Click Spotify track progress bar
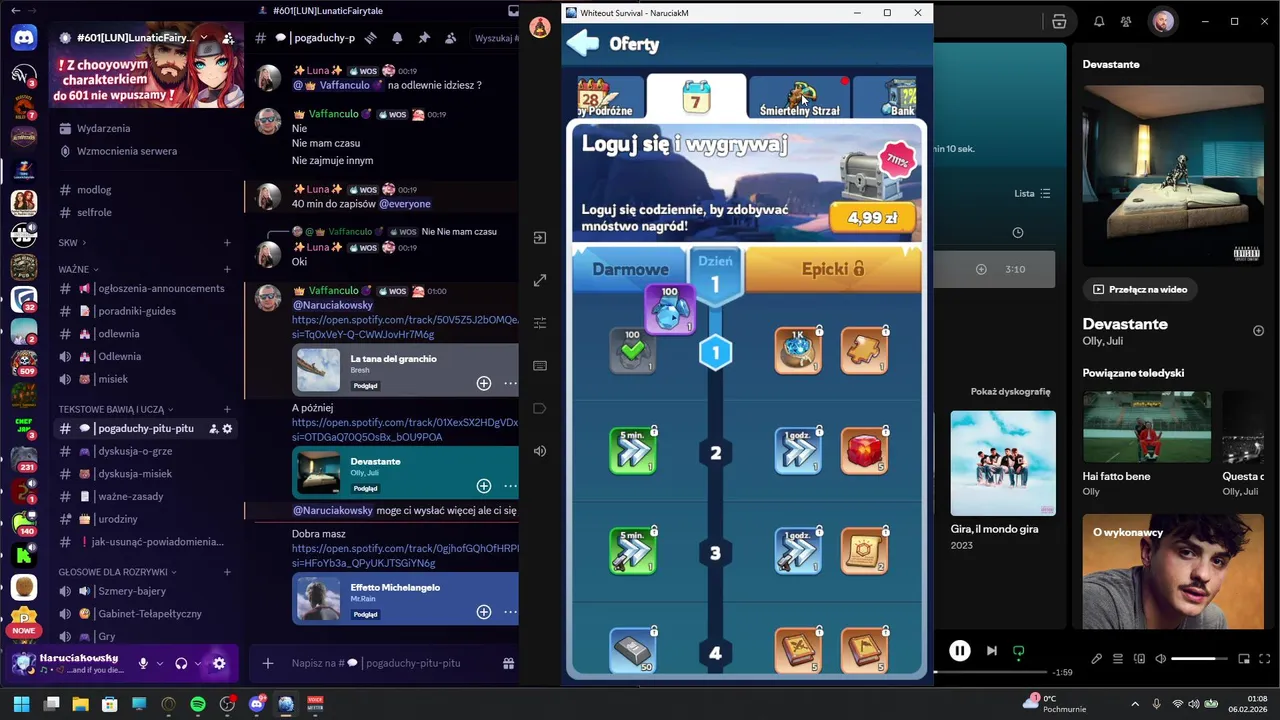This screenshot has height=720, width=1280. tap(990, 673)
